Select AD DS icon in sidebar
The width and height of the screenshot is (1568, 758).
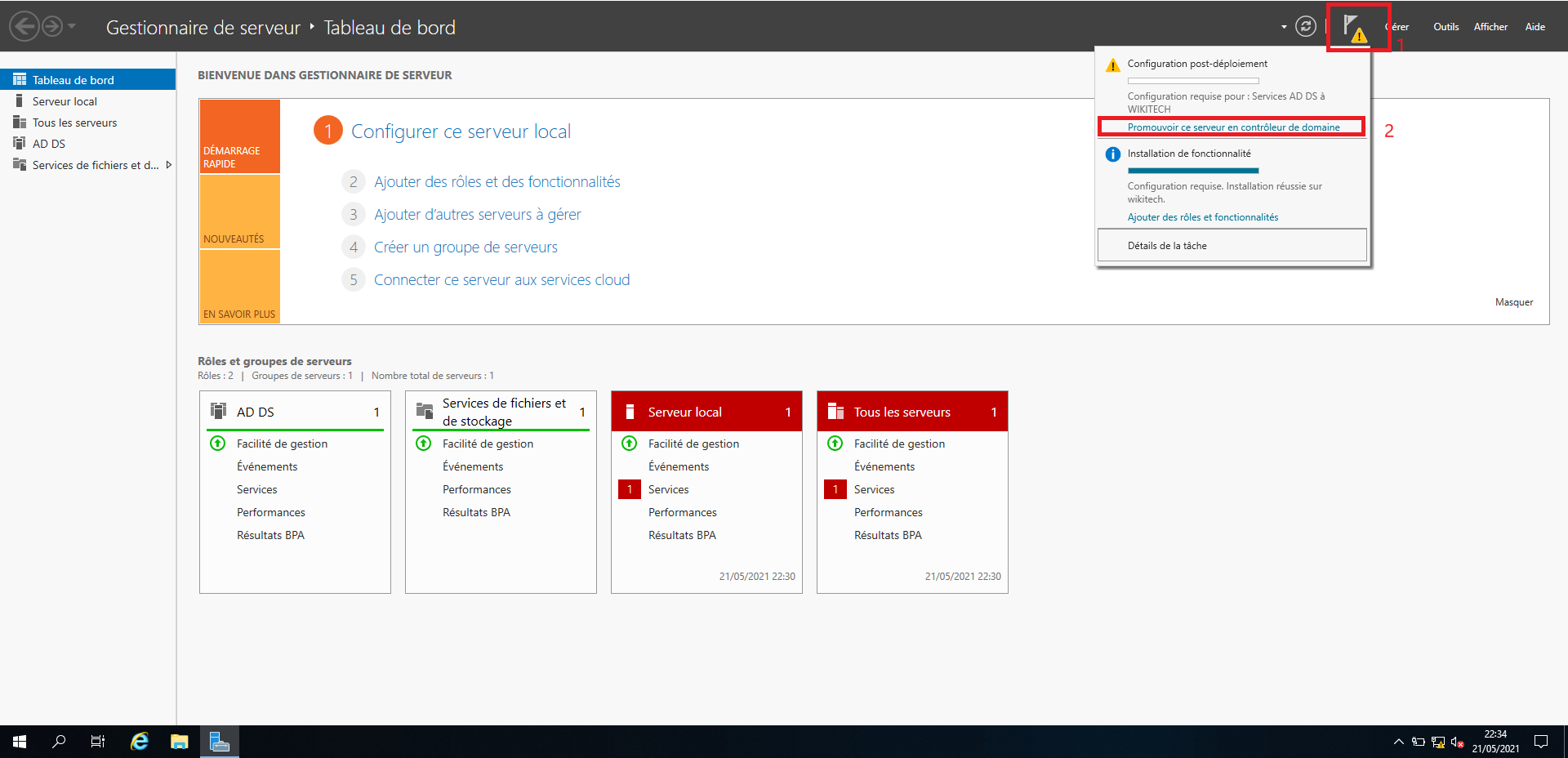click(x=20, y=143)
